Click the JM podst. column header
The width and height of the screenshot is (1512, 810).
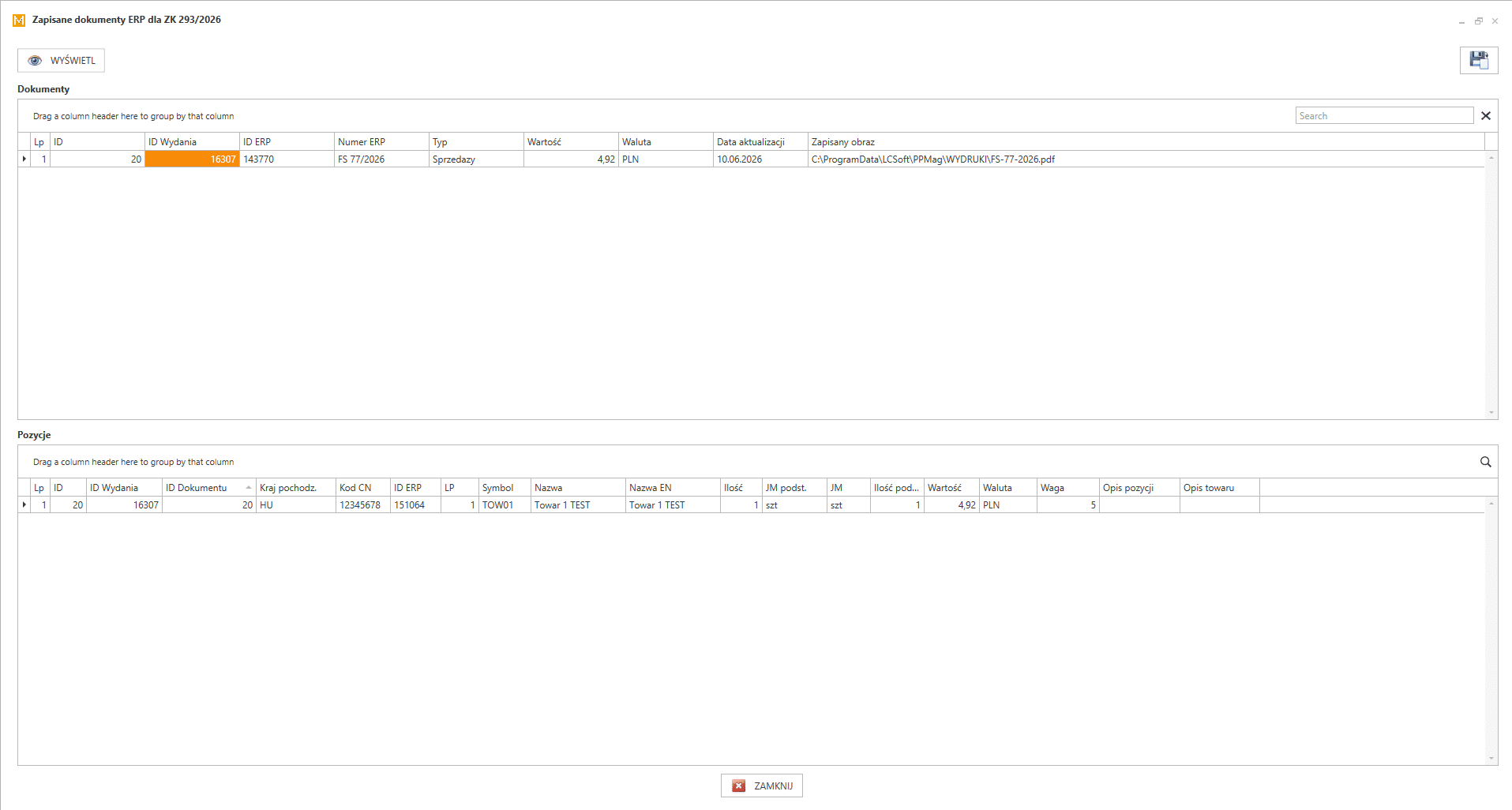[794, 488]
